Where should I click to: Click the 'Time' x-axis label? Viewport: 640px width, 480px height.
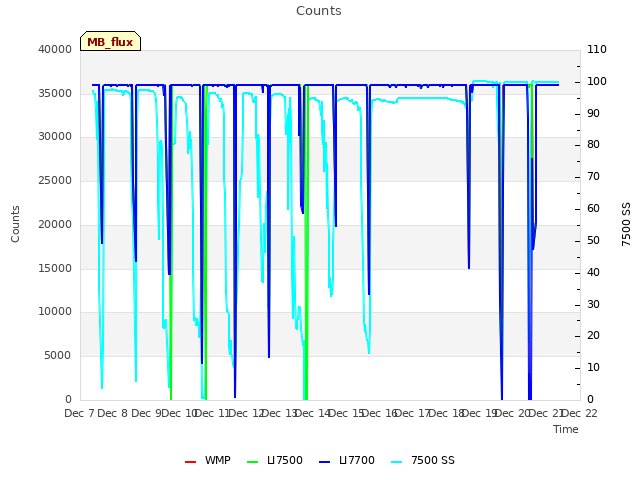(566, 429)
